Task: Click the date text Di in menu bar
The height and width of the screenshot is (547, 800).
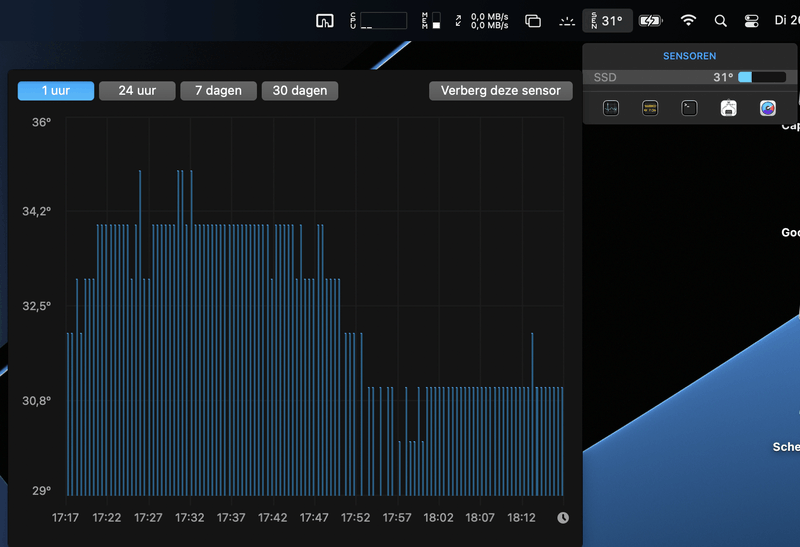Action: coord(780,20)
